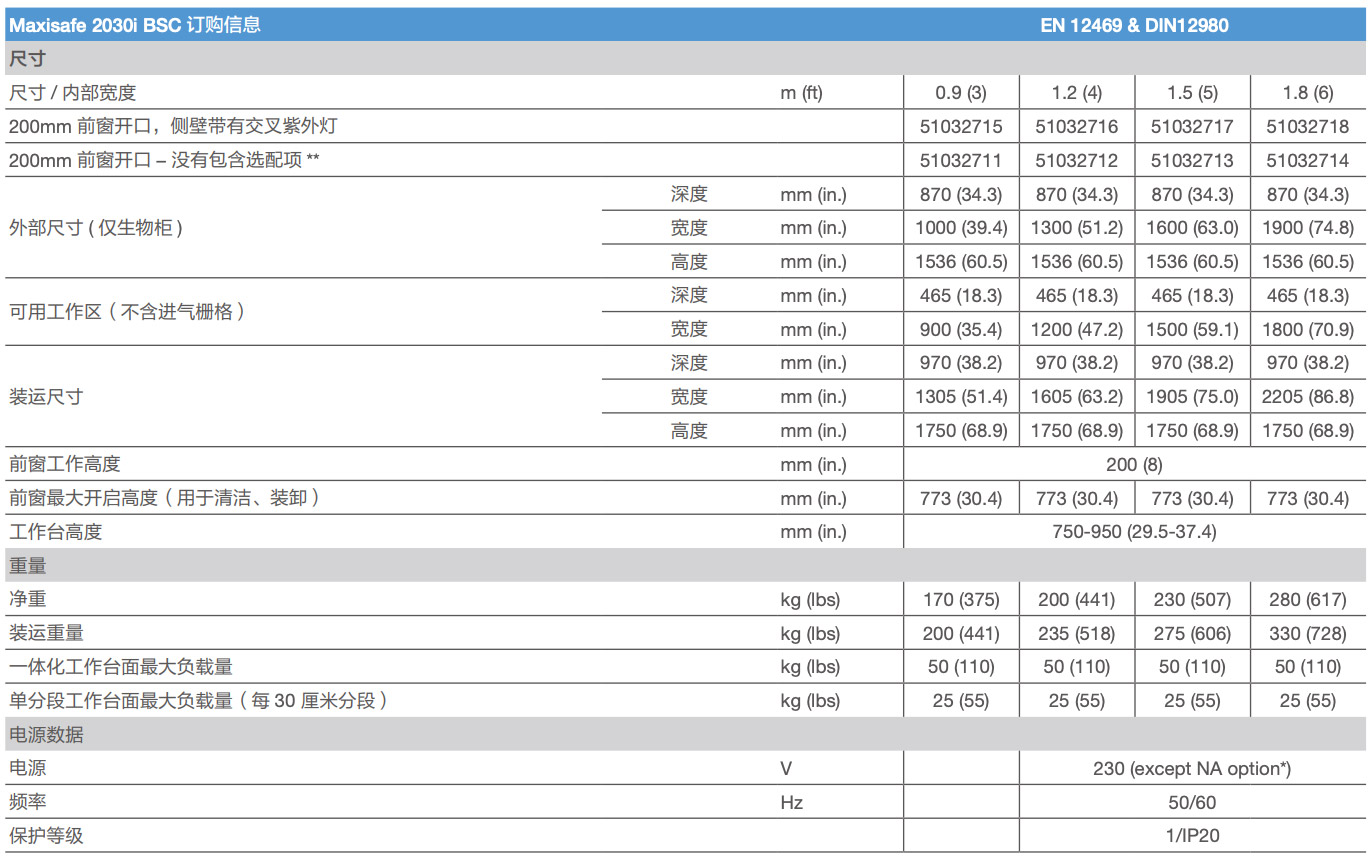Click the shipping width '1905 (75.0)'
Screen dimensions: 1372x860
[x=1192, y=397]
